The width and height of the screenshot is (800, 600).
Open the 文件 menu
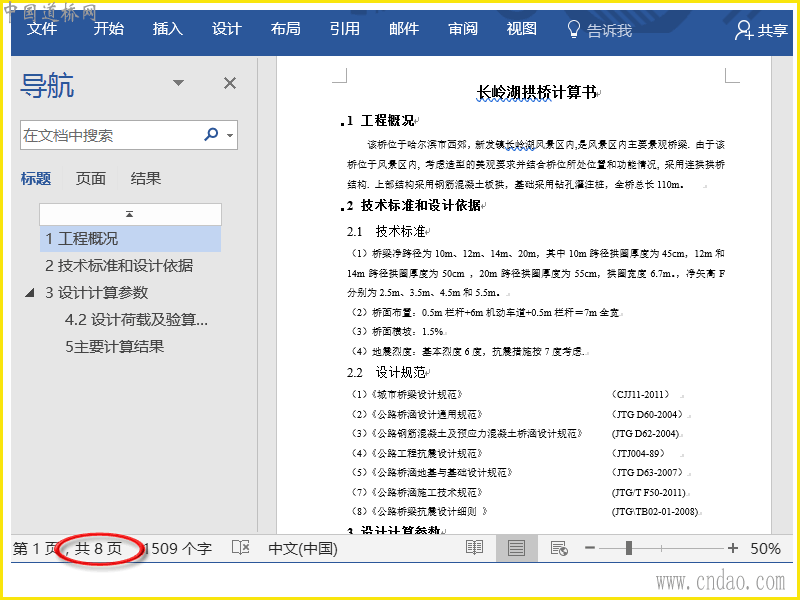pyautogui.click(x=42, y=29)
